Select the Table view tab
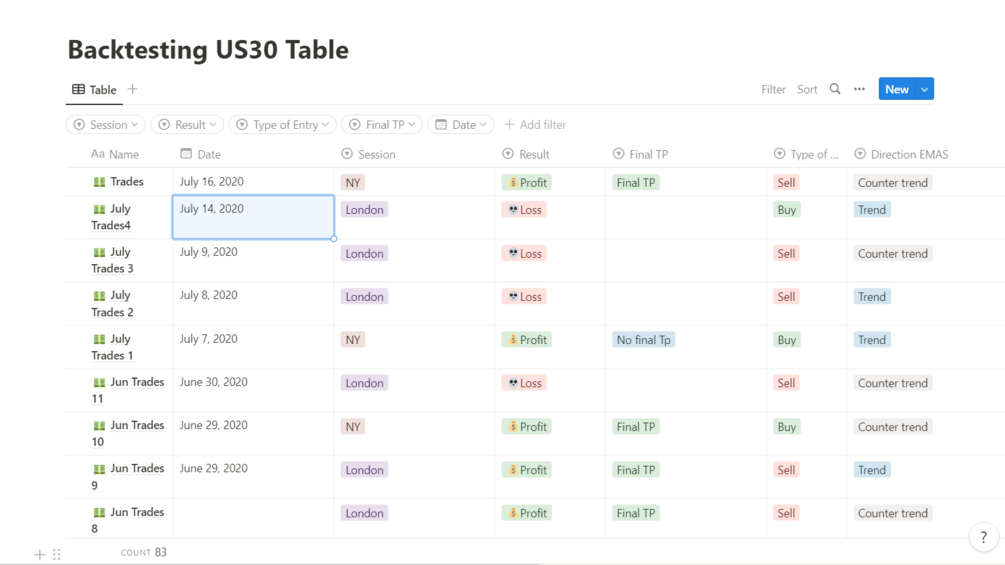The height and width of the screenshot is (565, 1005). (94, 90)
